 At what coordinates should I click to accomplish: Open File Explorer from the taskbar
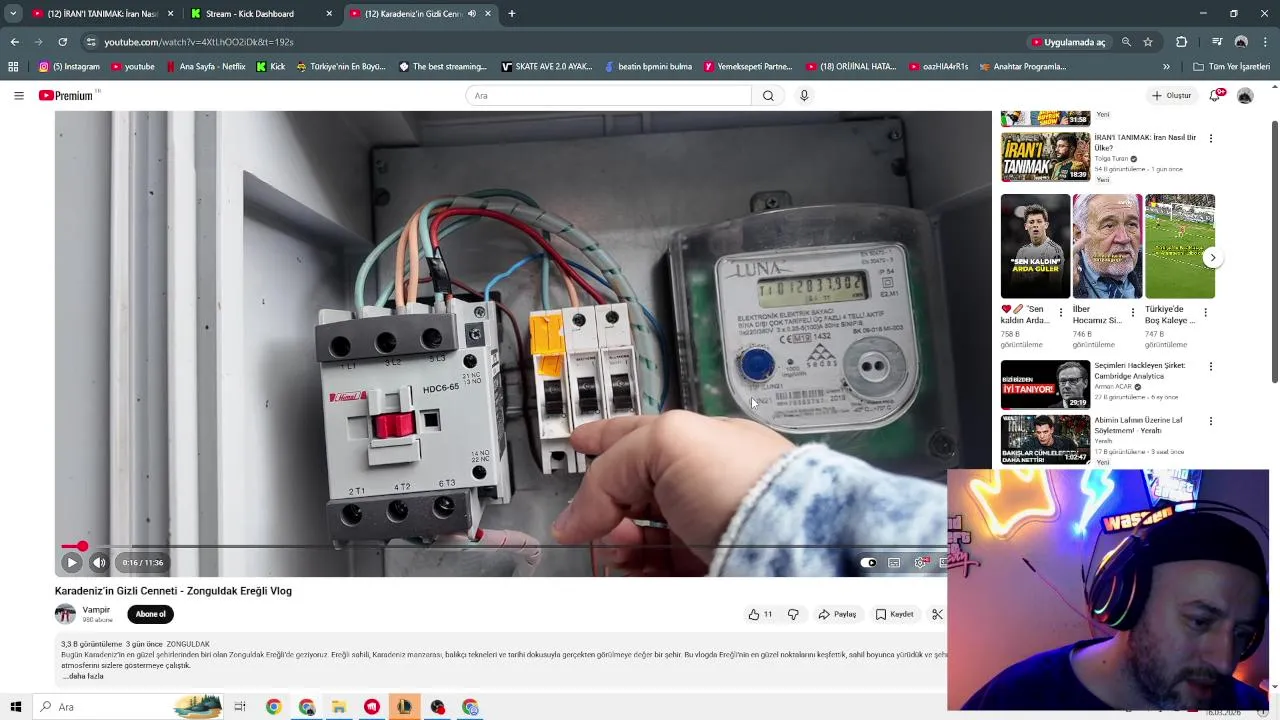[x=339, y=707]
